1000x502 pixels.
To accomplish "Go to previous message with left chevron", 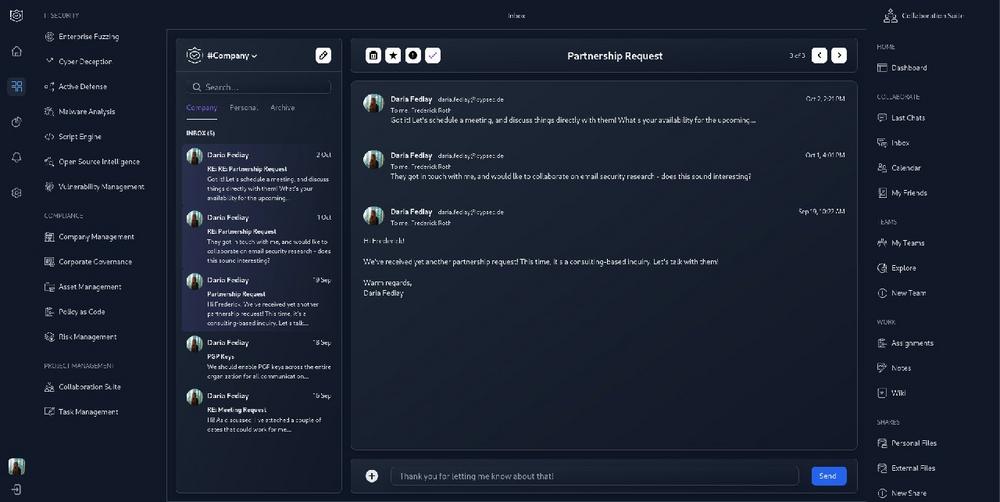I will coord(819,56).
